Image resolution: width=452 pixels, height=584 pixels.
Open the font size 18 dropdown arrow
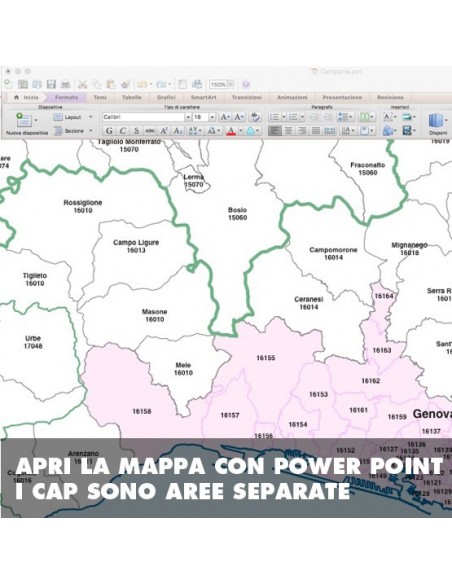[x=212, y=117]
